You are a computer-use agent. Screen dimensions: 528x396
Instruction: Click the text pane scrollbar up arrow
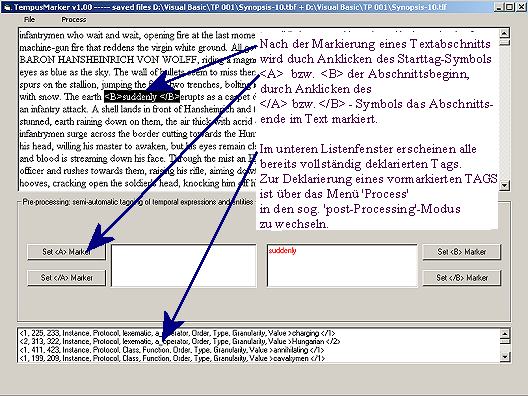(x=504, y=33)
